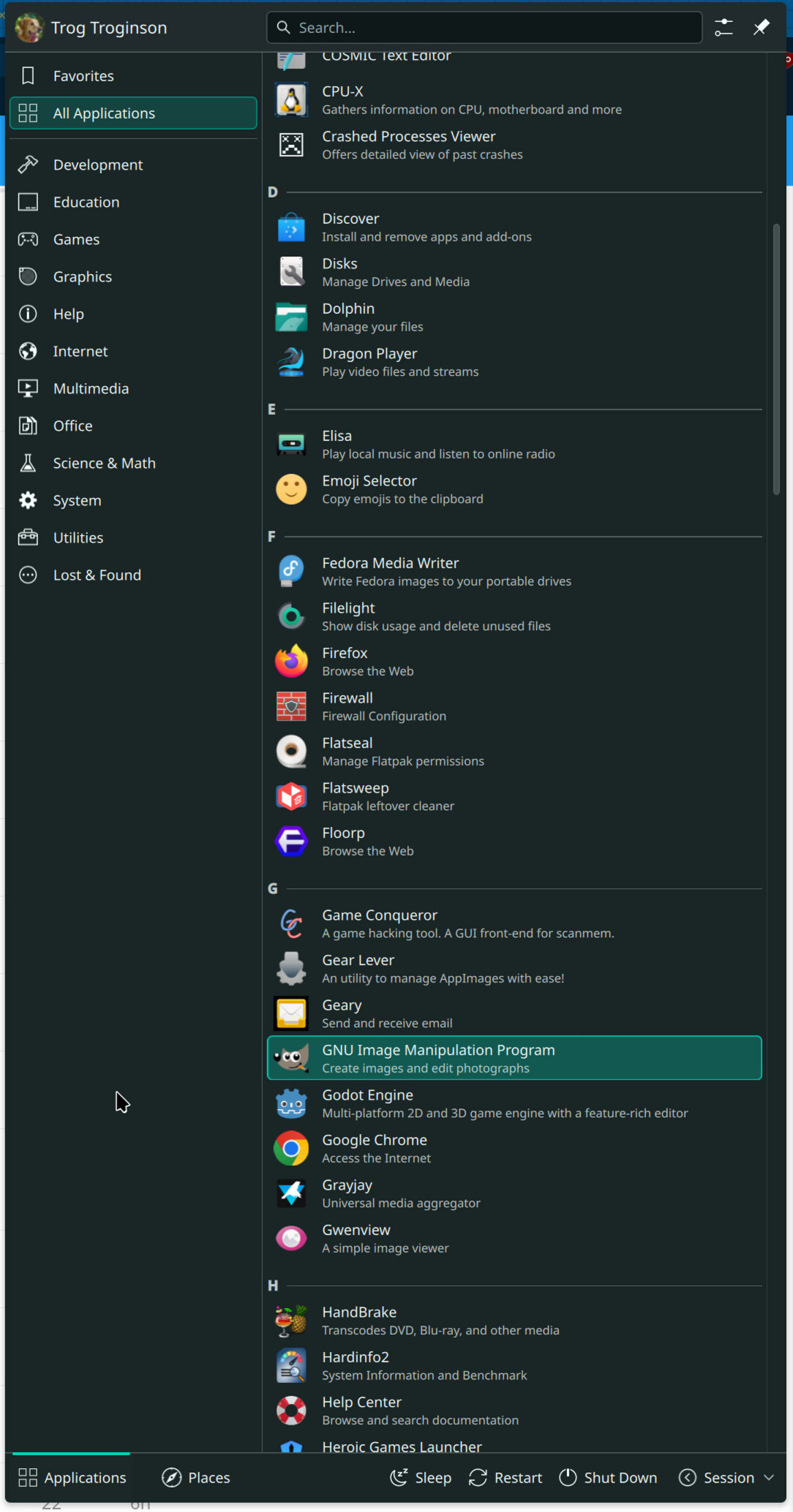Open the Firefox browser icon
The height and width of the screenshot is (1512, 793).
point(291,661)
